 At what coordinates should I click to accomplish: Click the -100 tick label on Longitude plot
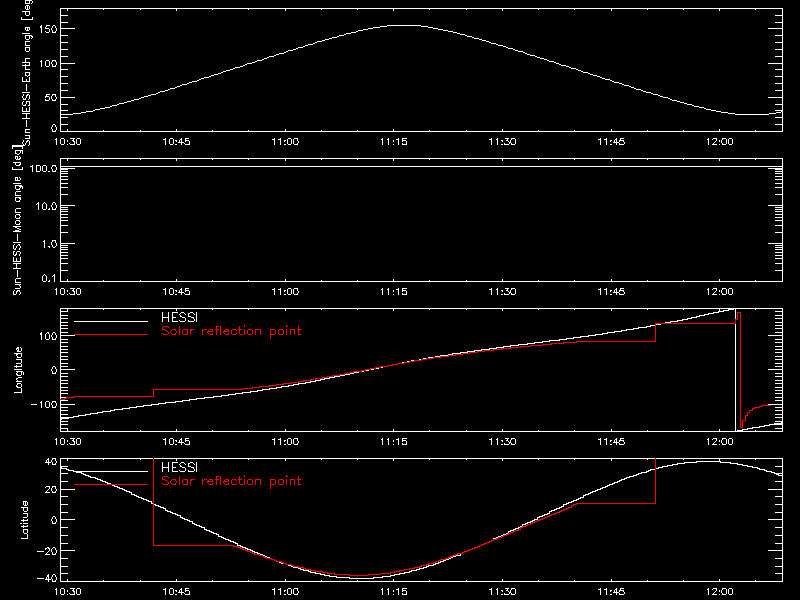click(x=44, y=404)
